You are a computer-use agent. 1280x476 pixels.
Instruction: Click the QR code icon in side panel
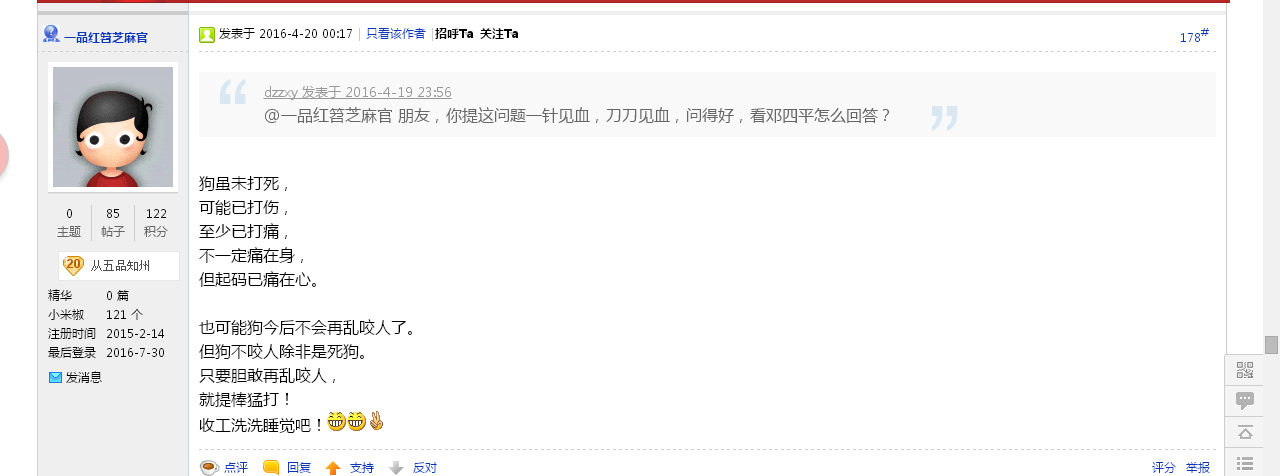[1244, 370]
